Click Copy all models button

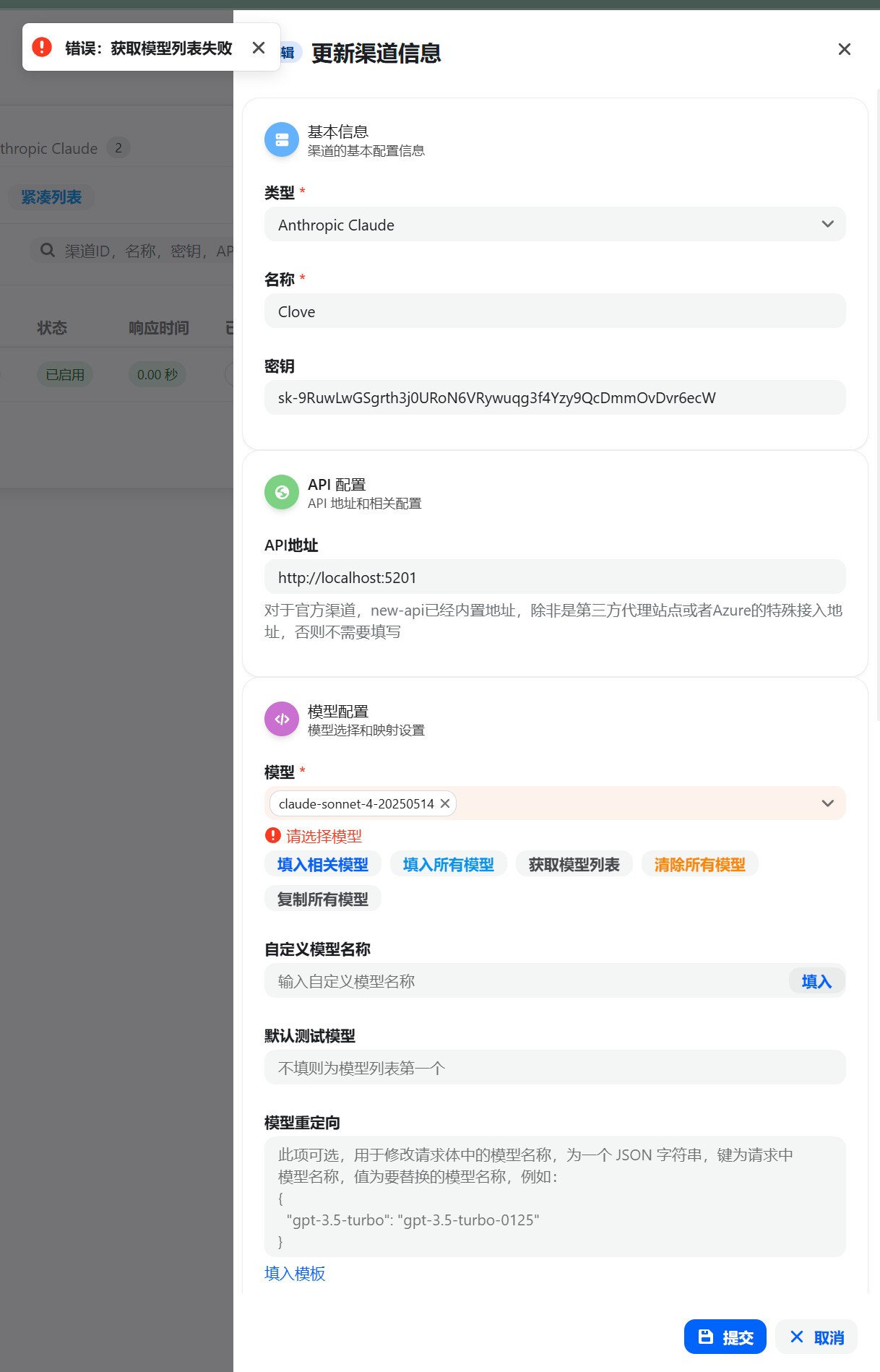click(x=323, y=899)
